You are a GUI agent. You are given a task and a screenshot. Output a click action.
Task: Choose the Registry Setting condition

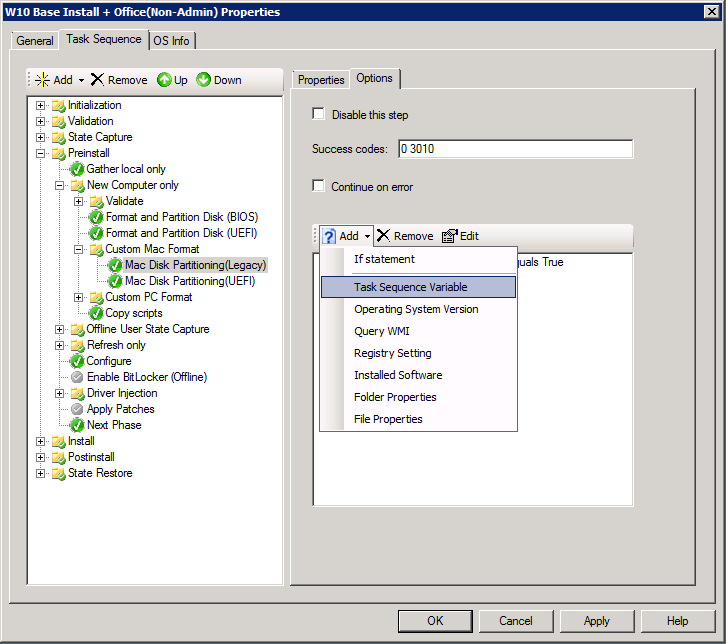(419, 353)
